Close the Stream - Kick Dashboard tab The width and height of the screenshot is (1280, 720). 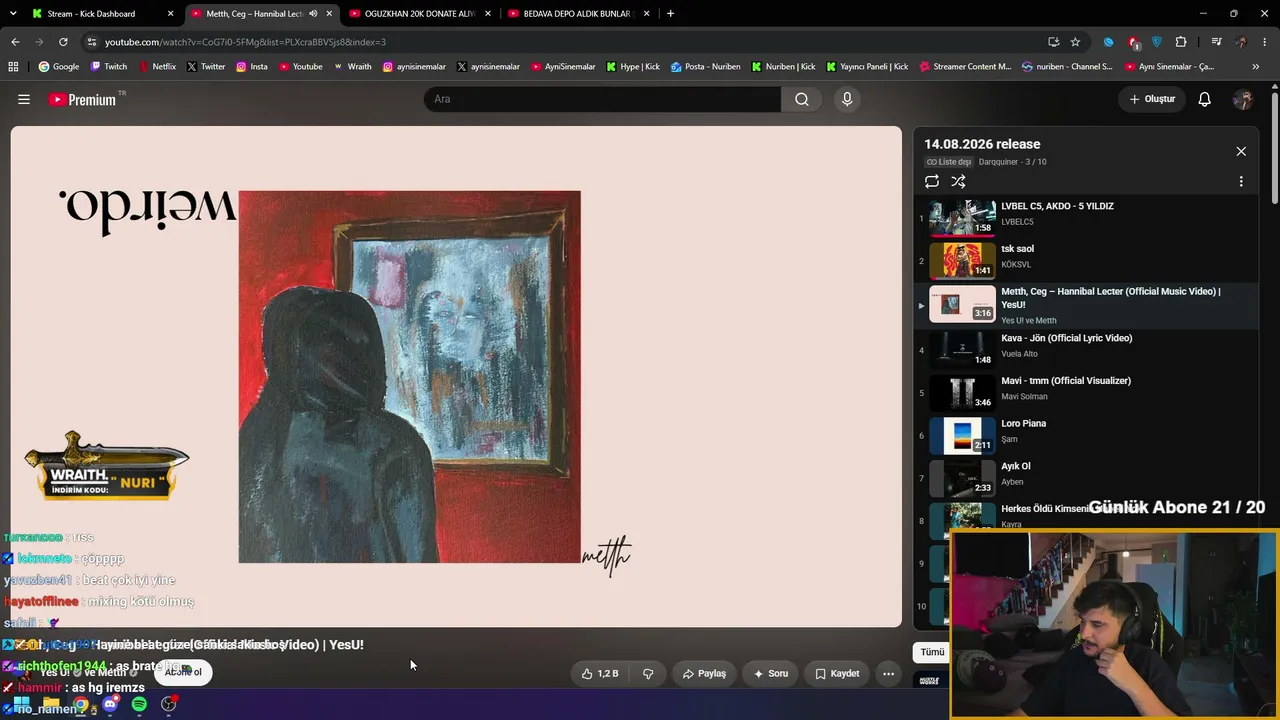point(170,14)
